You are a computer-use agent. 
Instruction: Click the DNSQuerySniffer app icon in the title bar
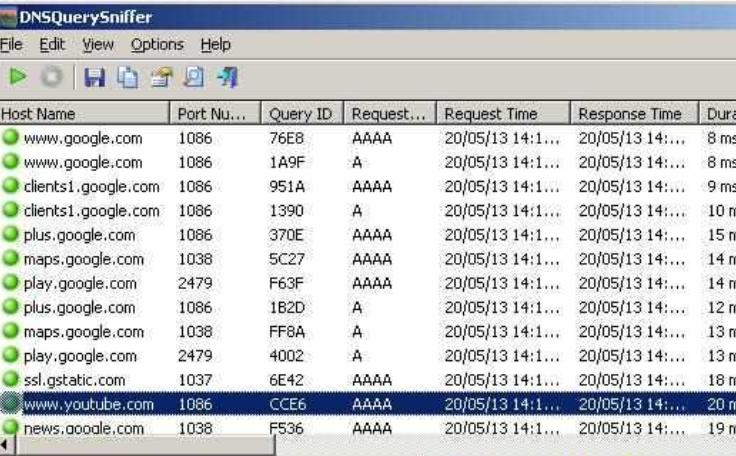click(x=8, y=18)
